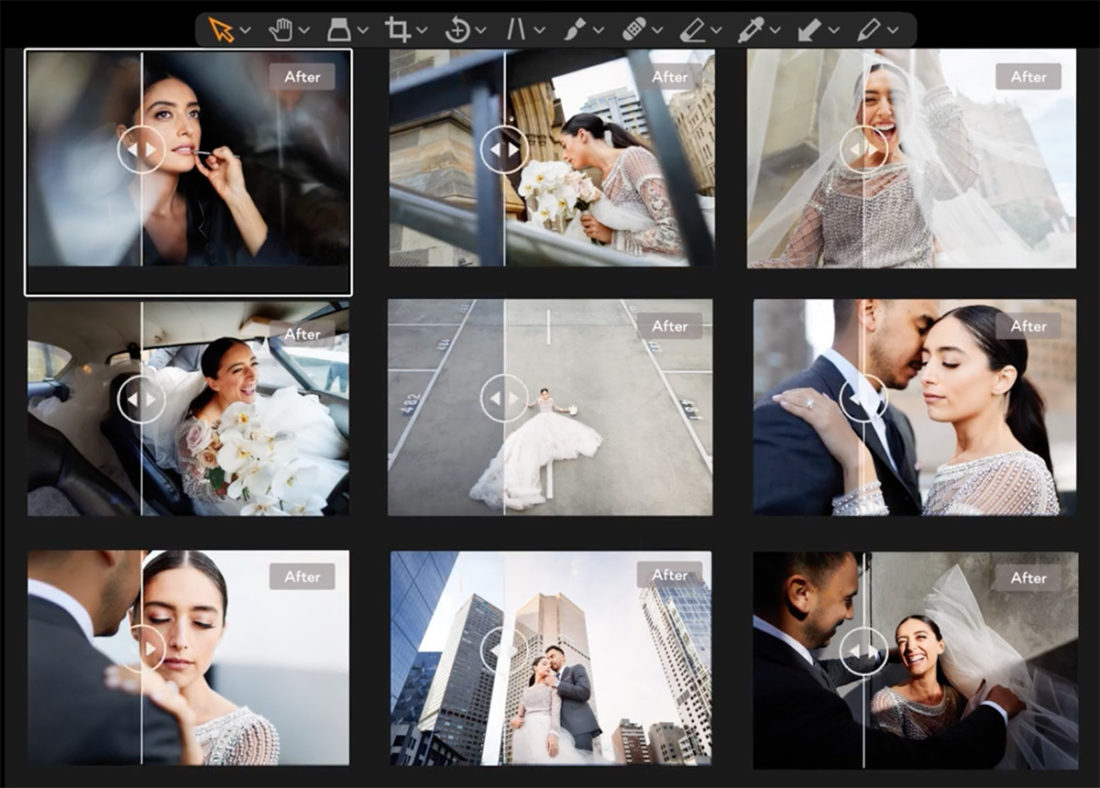Image resolution: width=1100 pixels, height=788 pixels.
Task: Click the After label on embracing couple photo
Action: (x=1028, y=326)
